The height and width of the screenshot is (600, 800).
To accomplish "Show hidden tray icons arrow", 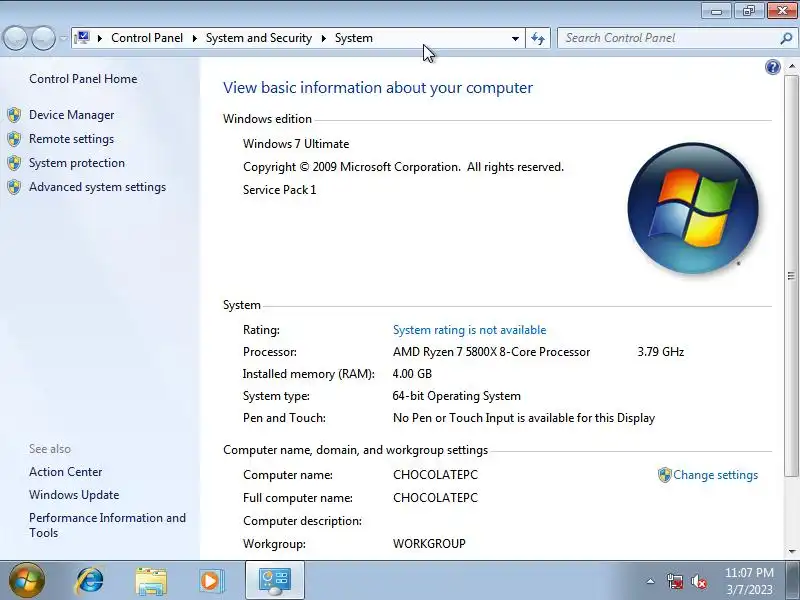I will 651,581.
